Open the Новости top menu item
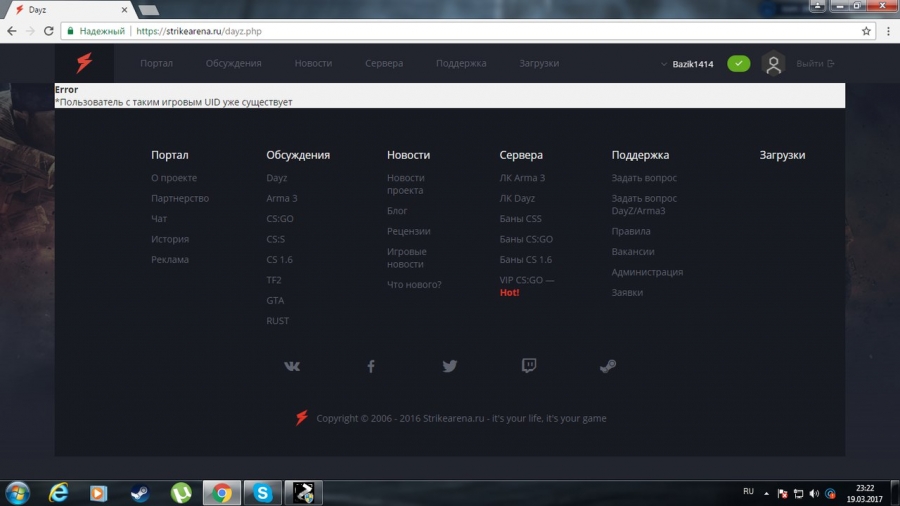The image size is (900, 506). tap(313, 63)
